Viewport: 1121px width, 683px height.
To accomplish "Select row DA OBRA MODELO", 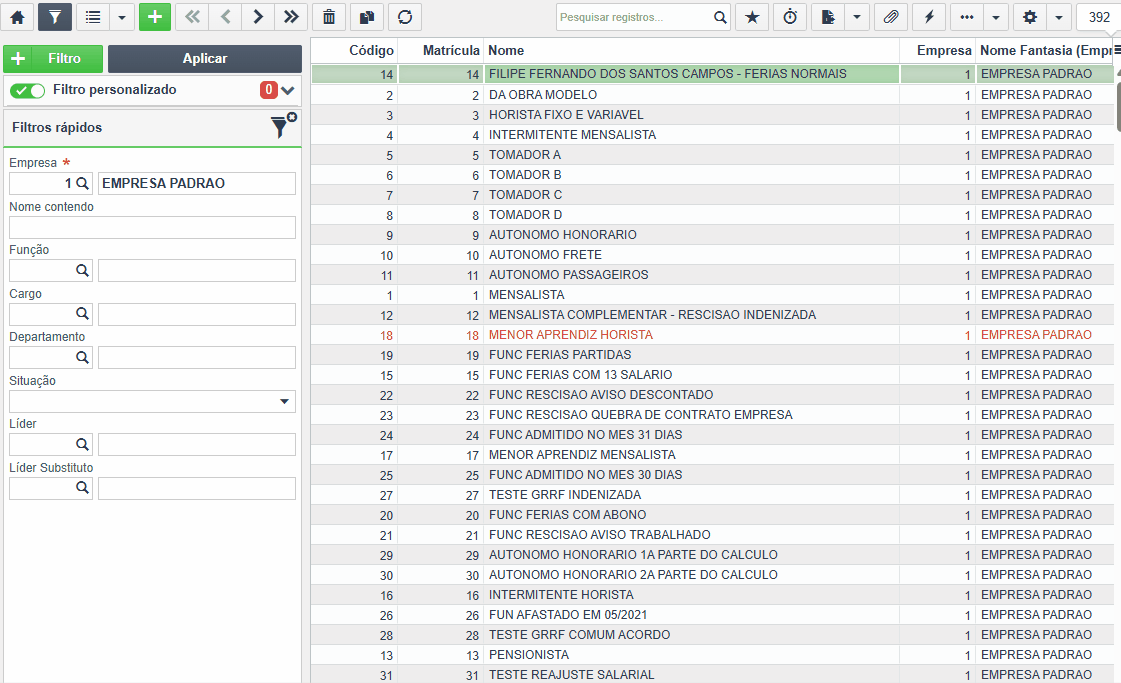I will pyautogui.click(x=712, y=94).
